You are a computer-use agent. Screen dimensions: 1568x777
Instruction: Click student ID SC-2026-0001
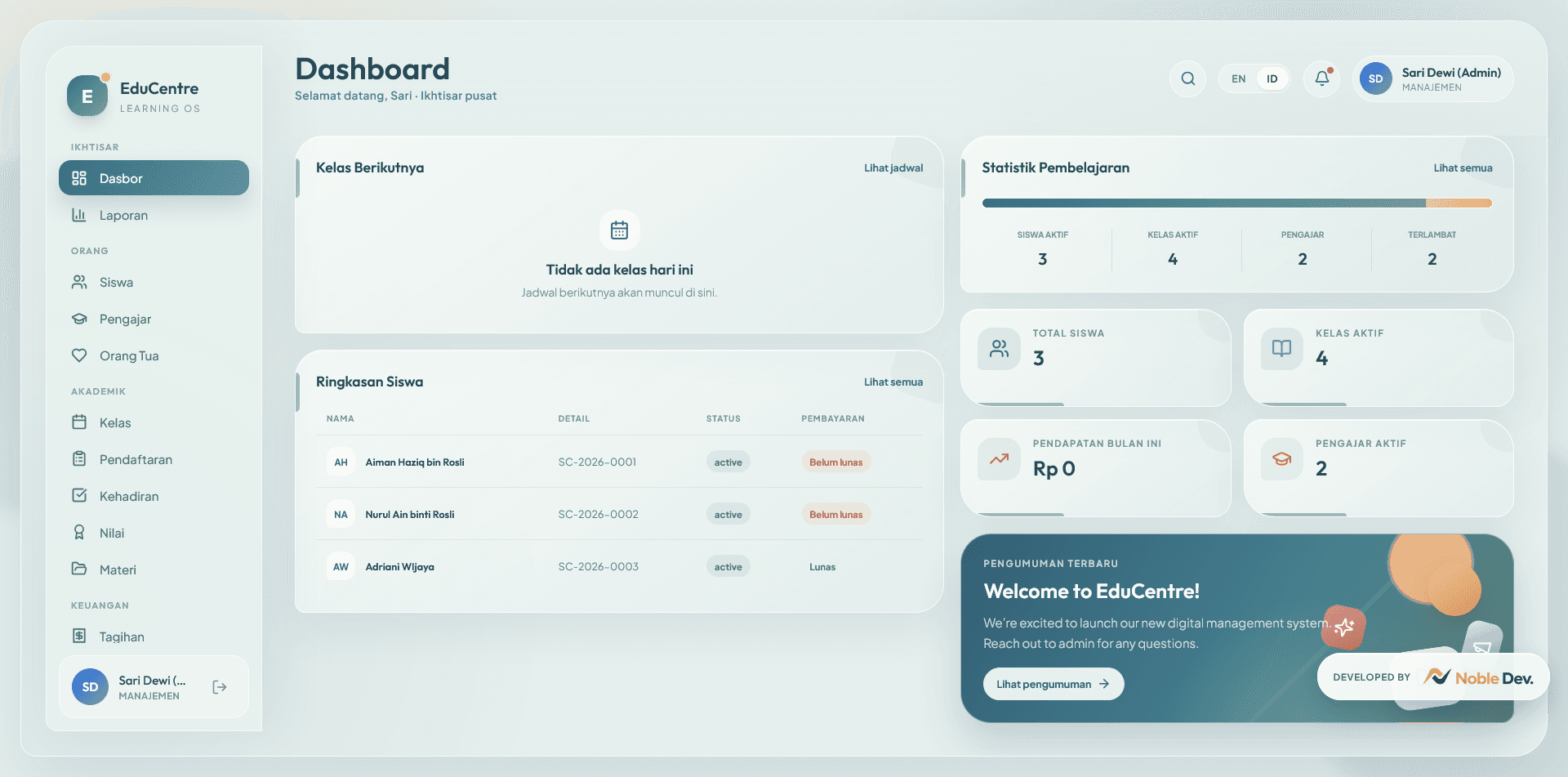tap(598, 462)
